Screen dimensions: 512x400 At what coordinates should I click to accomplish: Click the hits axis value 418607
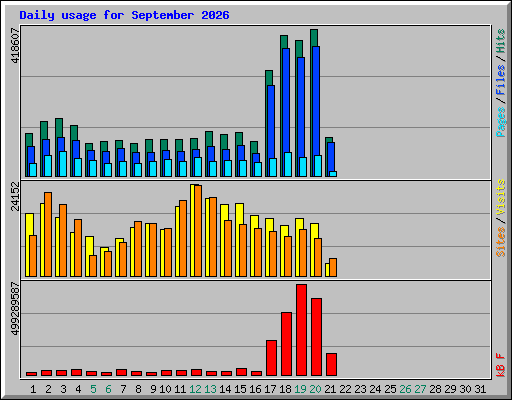pos(15,46)
